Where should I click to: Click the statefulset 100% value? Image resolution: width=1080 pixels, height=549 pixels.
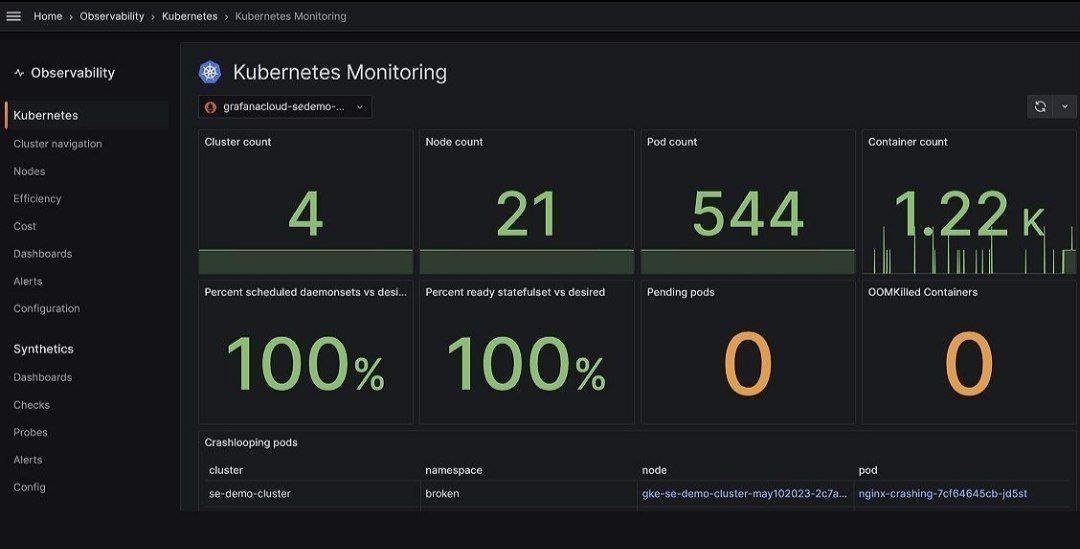click(x=527, y=364)
